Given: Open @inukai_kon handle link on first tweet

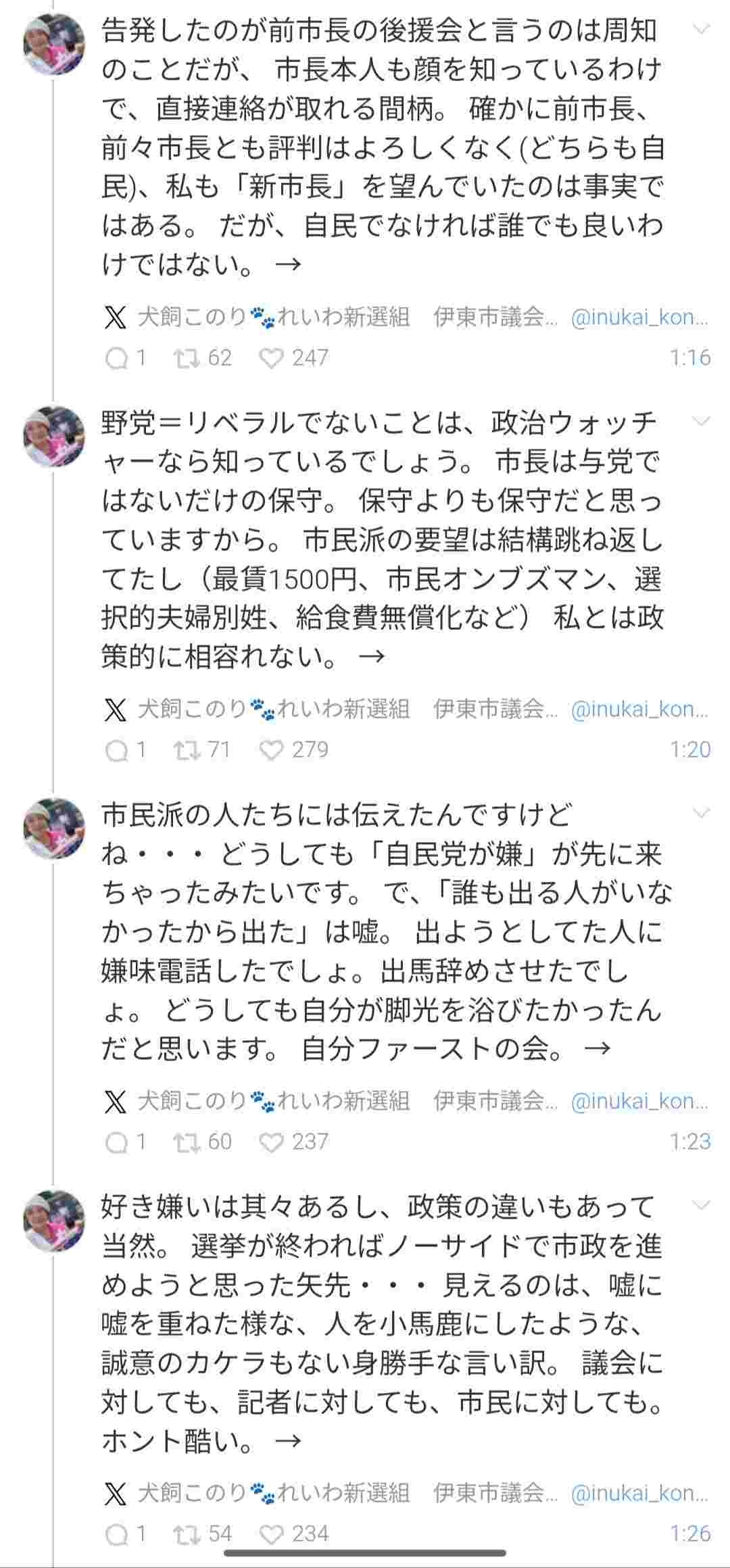Looking at the screenshot, I should click(639, 318).
